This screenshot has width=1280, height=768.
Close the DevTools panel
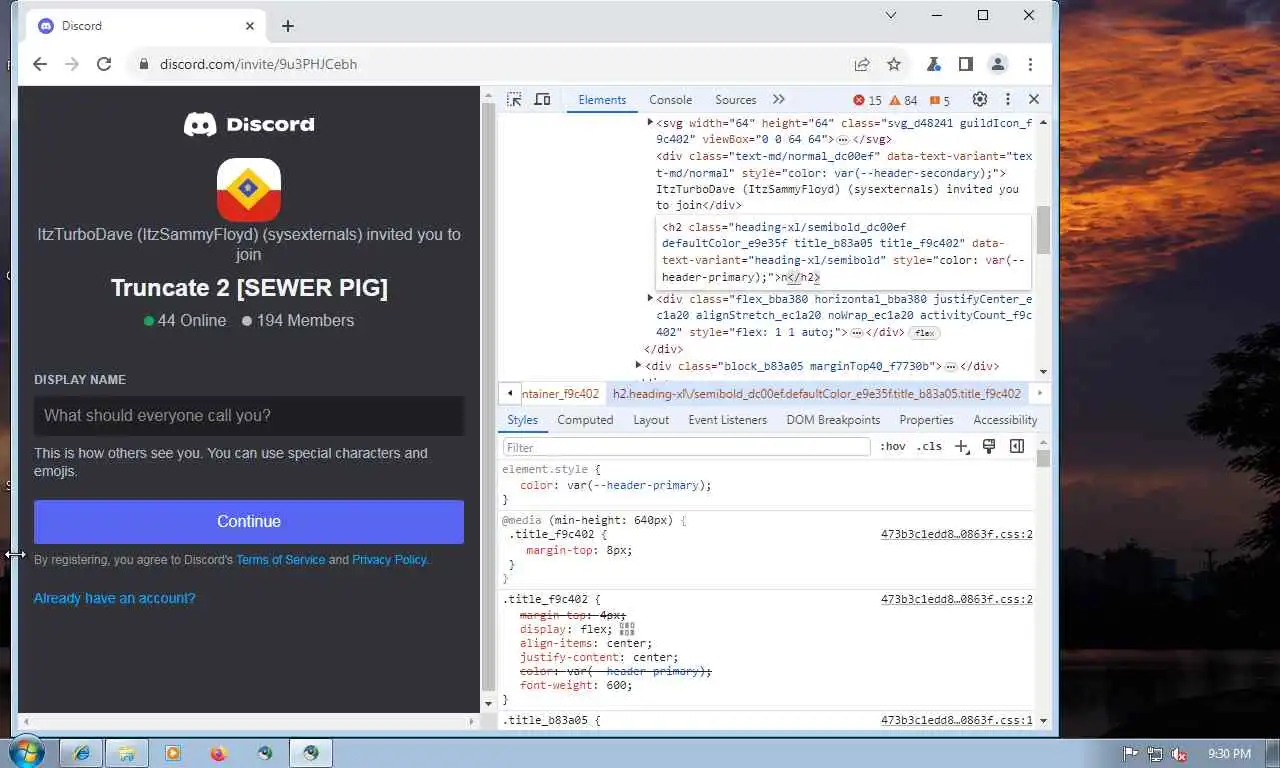[x=1034, y=99]
